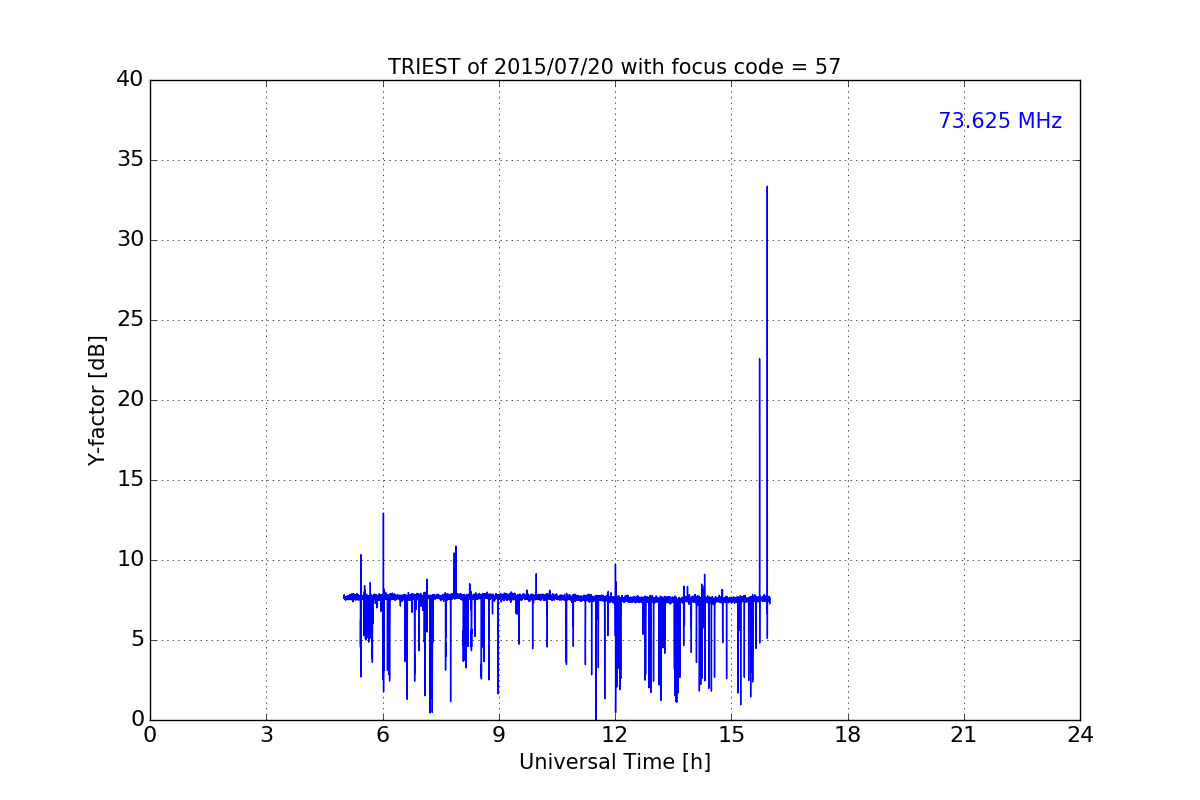Click the x-axis tick label '9'

499,735
